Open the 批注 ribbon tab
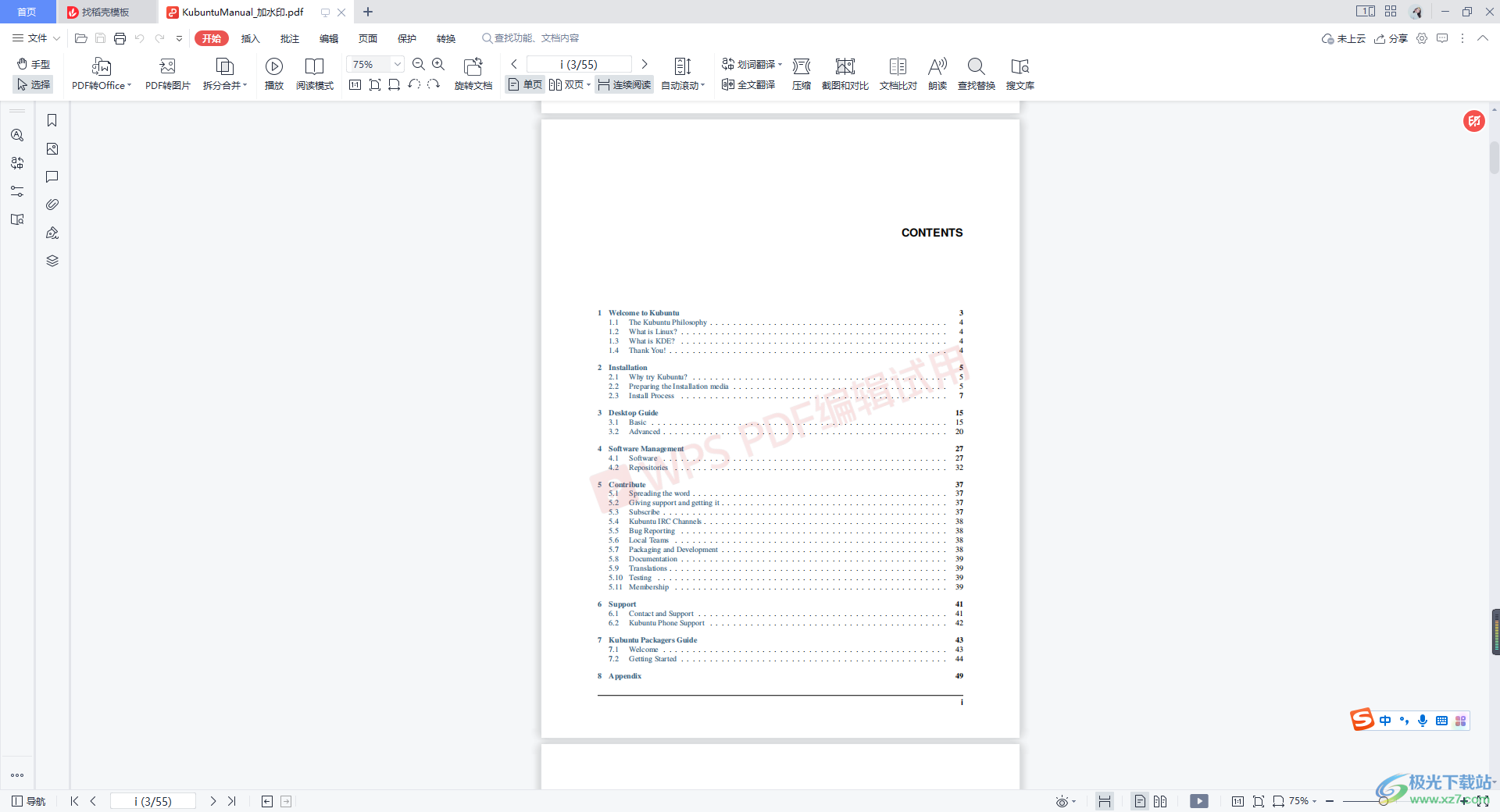1500x812 pixels. point(290,38)
